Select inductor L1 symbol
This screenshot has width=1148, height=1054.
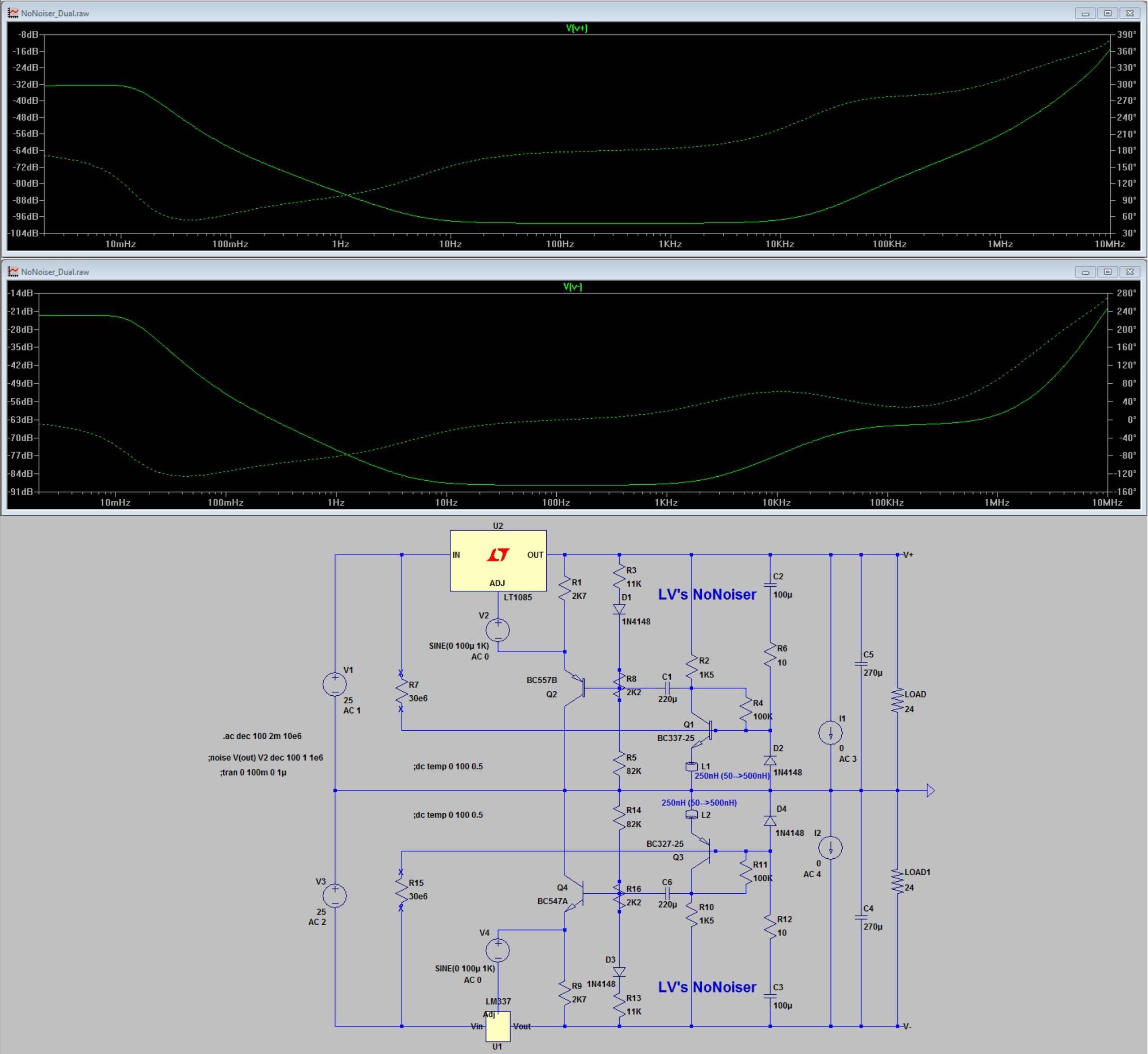[x=691, y=767]
